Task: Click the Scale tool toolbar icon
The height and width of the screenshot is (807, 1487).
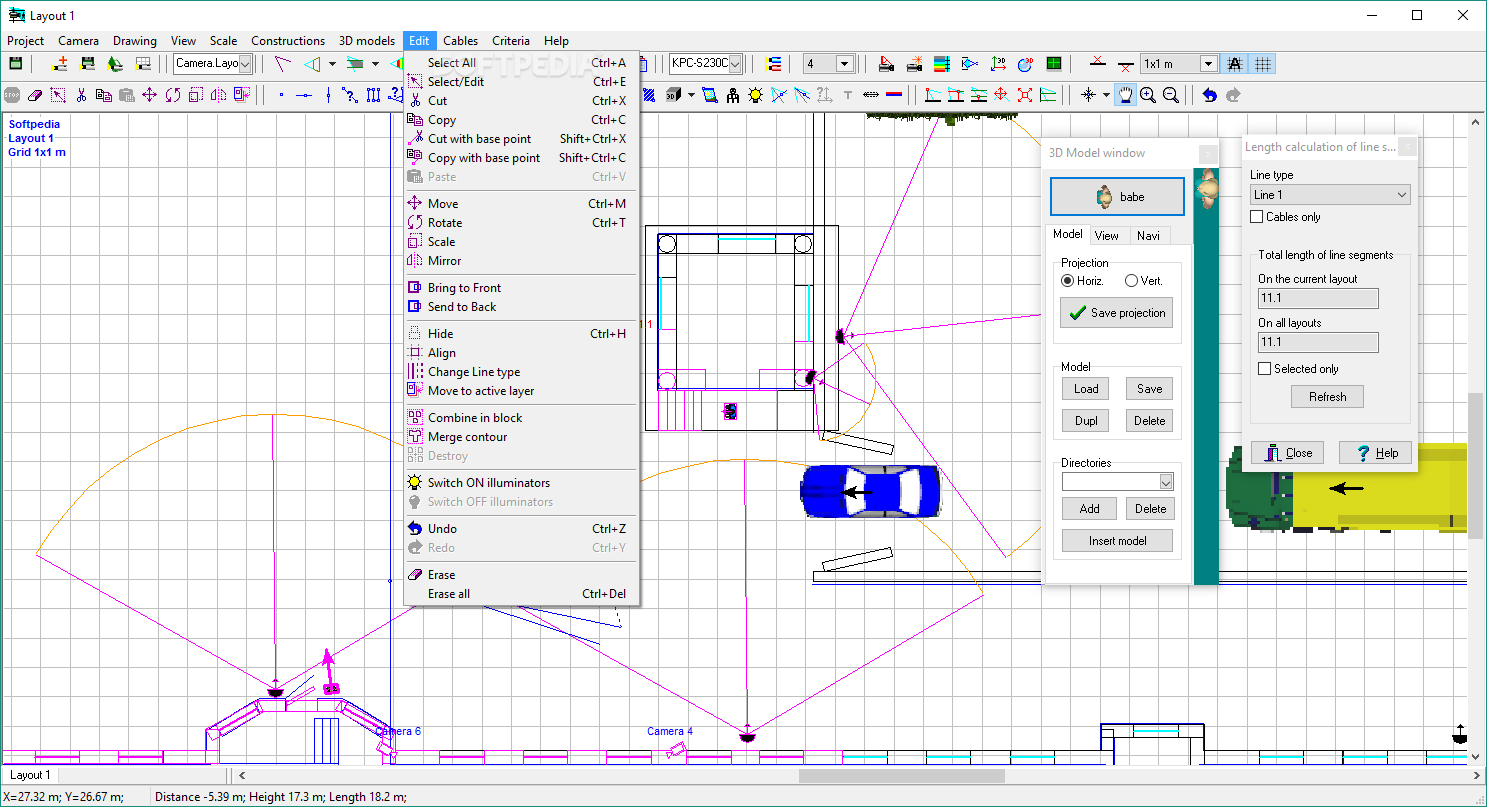Action: (x=196, y=95)
